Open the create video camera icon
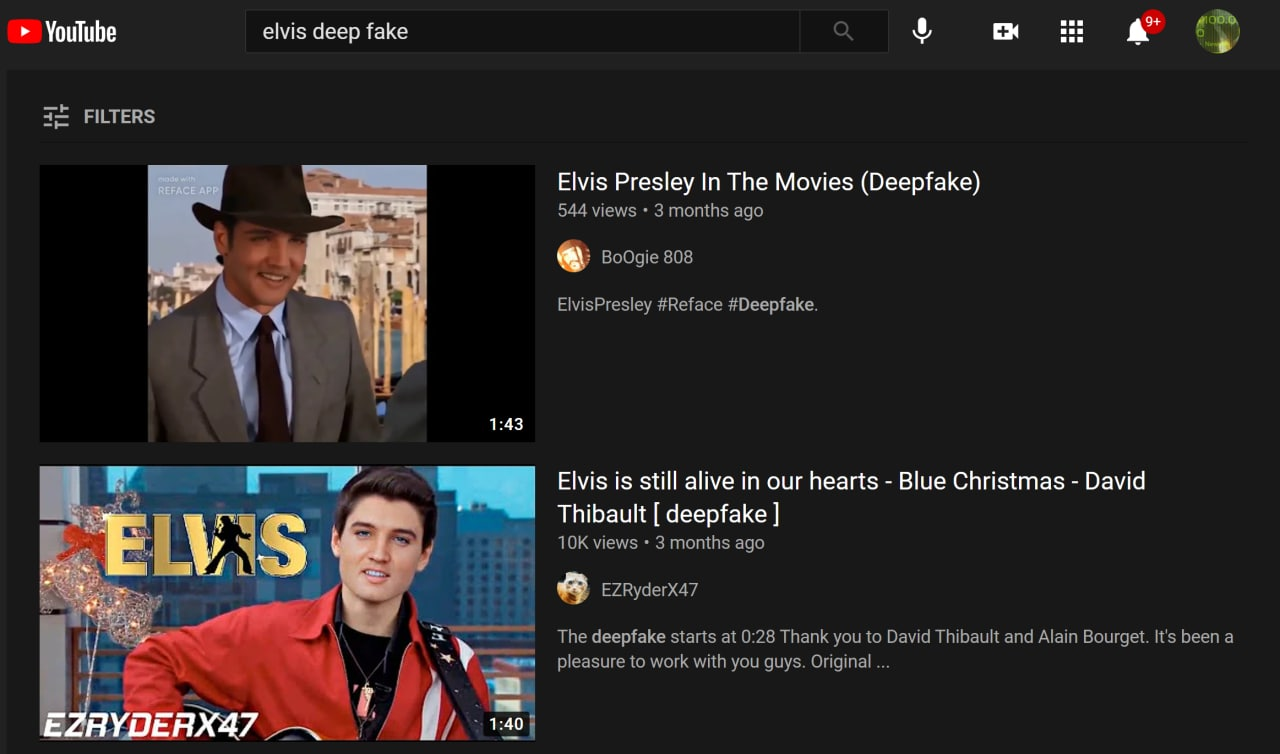This screenshot has width=1280, height=754. 1005,32
